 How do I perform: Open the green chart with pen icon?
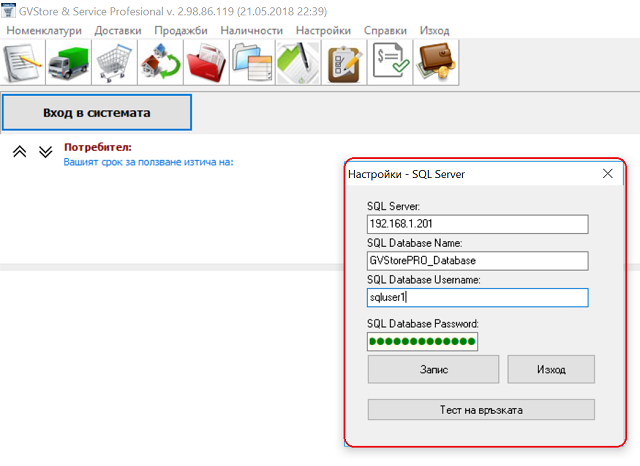point(298,62)
